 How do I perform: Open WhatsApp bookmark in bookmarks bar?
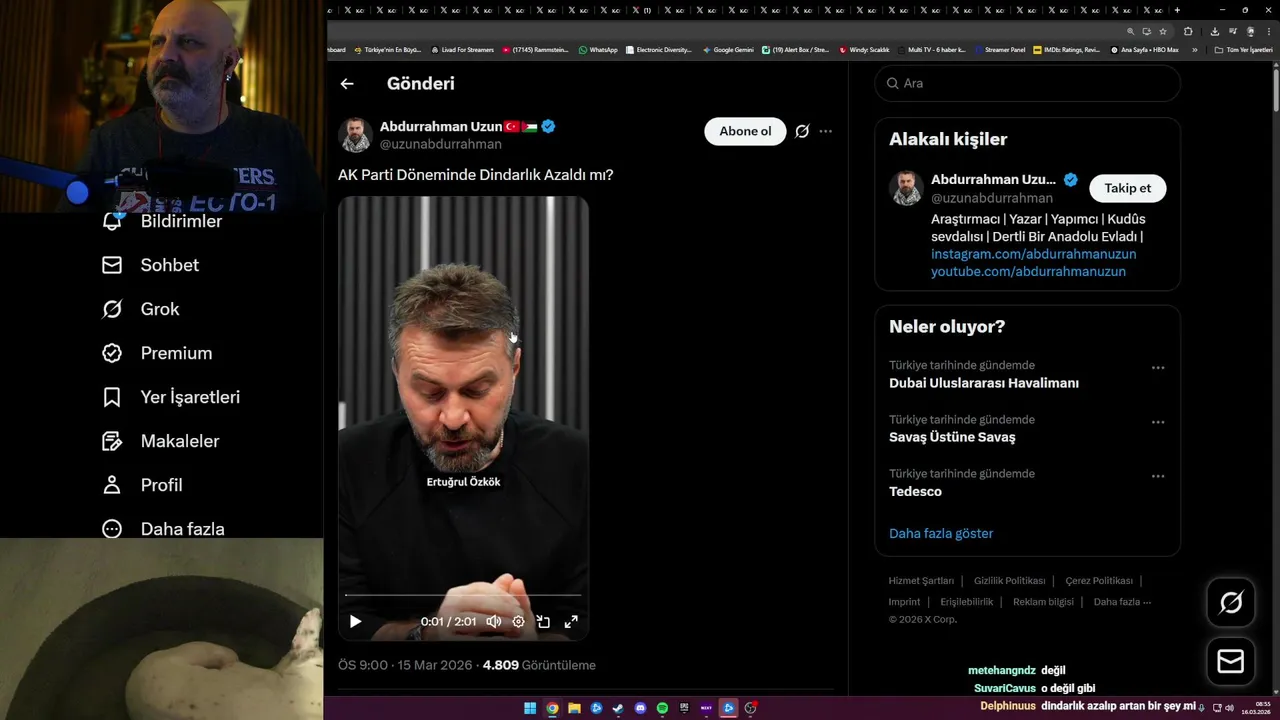(x=598, y=49)
